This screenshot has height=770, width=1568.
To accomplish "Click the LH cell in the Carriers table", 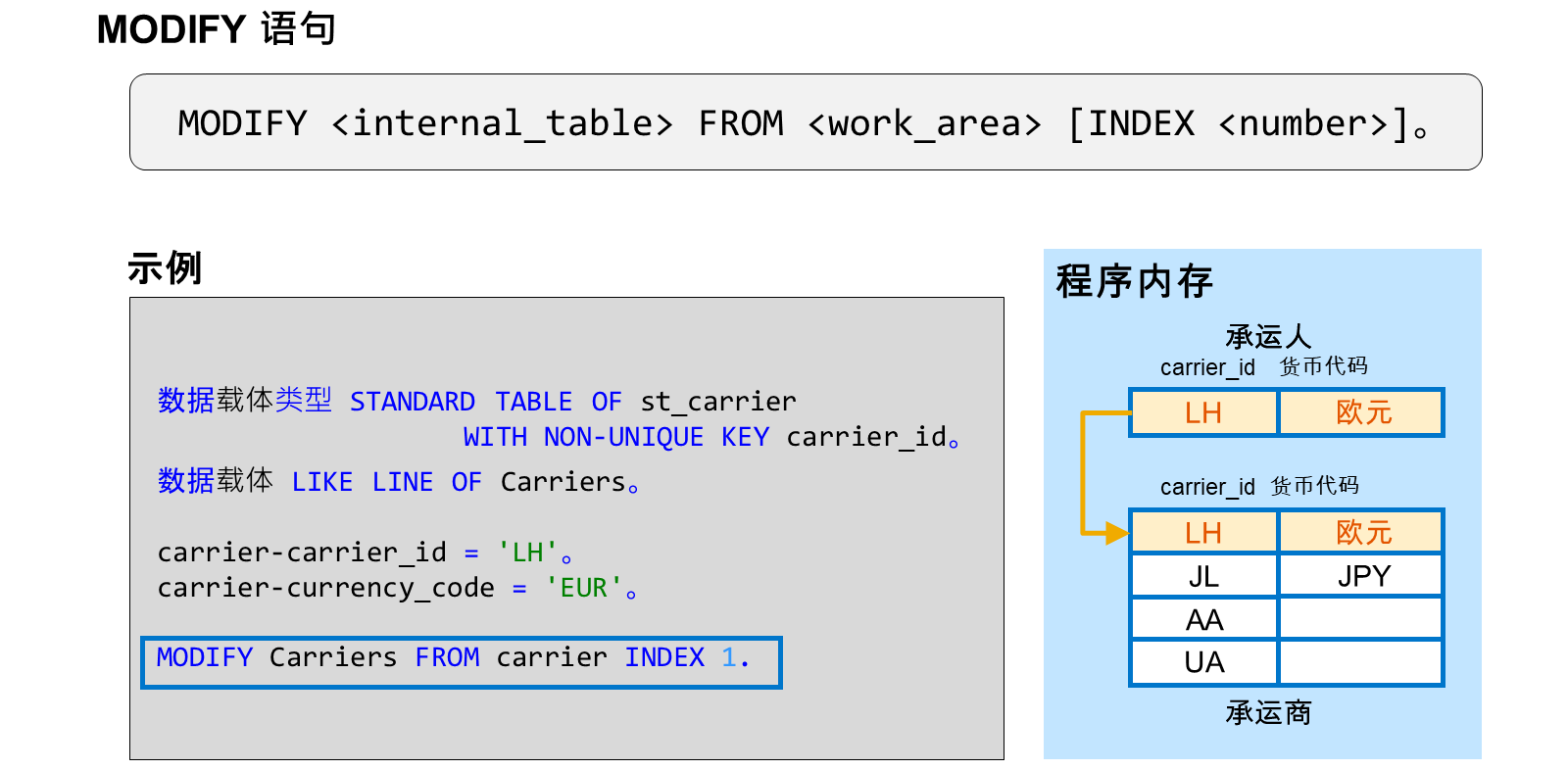I will (1203, 532).
